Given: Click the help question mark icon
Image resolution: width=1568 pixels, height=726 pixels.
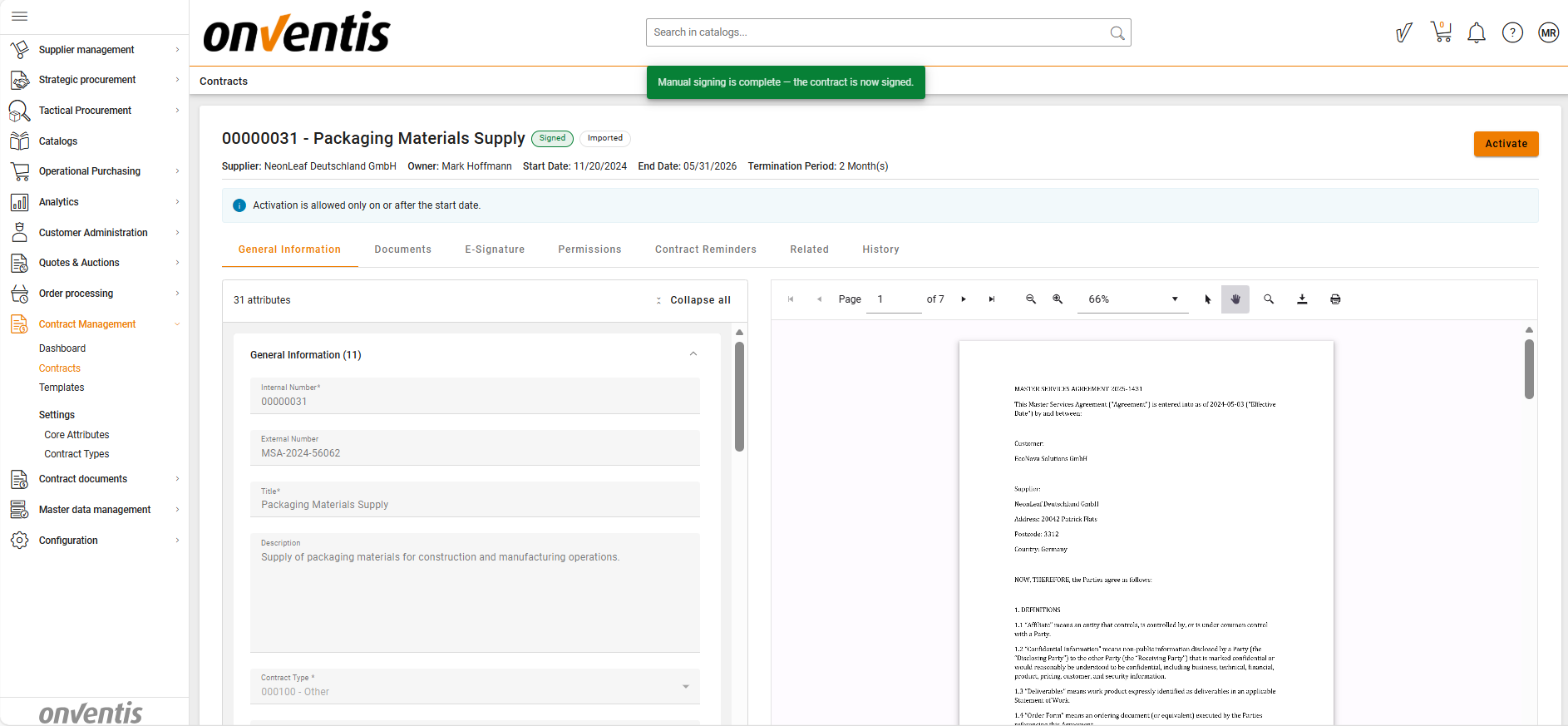Looking at the screenshot, I should pyautogui.click(x=1512, y=33).
